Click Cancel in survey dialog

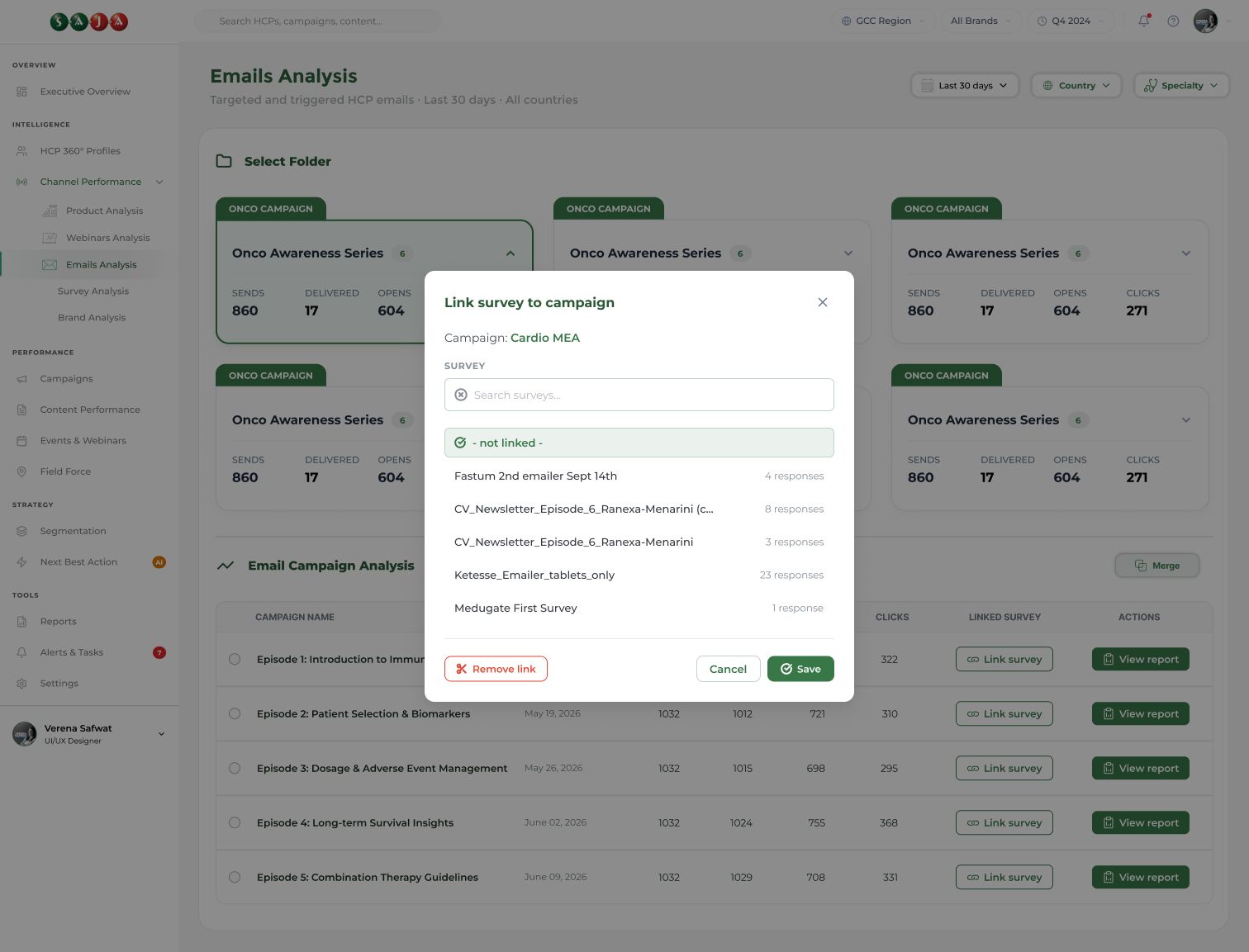(x=728, y=669)
